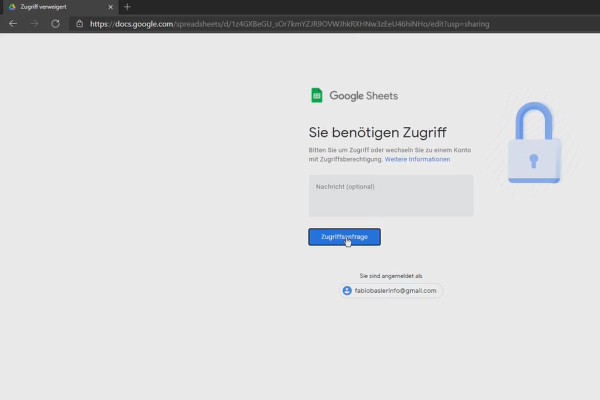The height and width of the screenshot is (400, 600).
Task: Reload the page with the refresh icon
Action: point(55,24)
